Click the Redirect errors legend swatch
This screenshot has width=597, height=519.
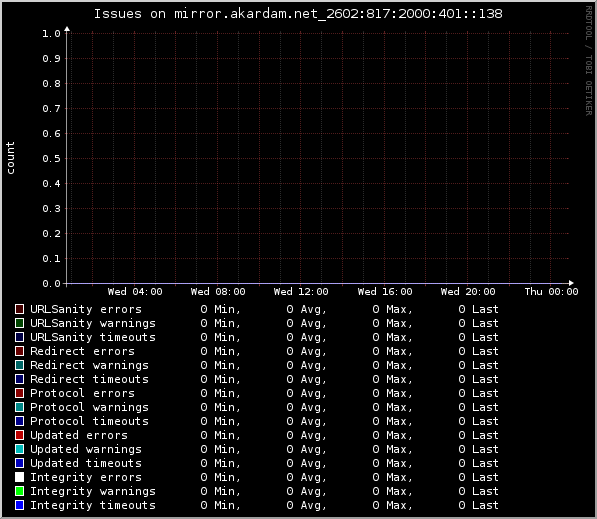point(19,351)
